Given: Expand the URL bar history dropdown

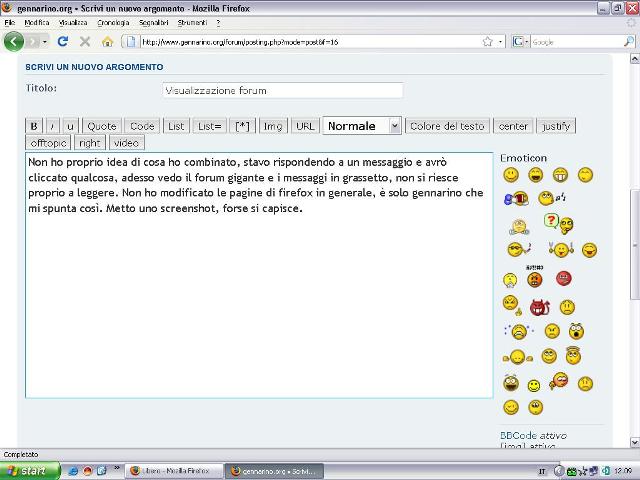Looking at the screenshot, I should pos(500,41).
